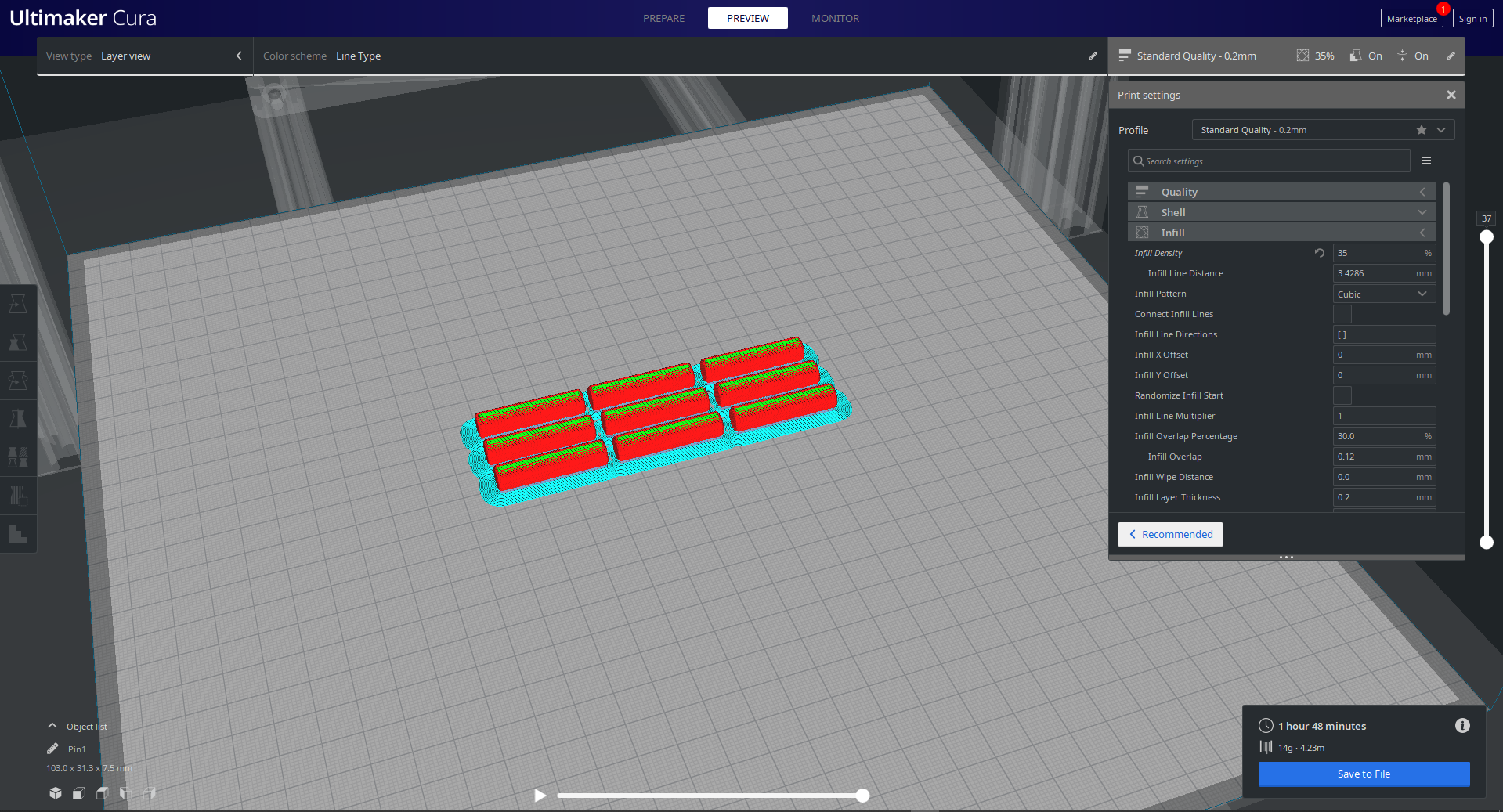The height and width of the screenshot is (812, 1503).
Task: Click the Infill Line Multiplier field
Action: (x=1384, y=416)
